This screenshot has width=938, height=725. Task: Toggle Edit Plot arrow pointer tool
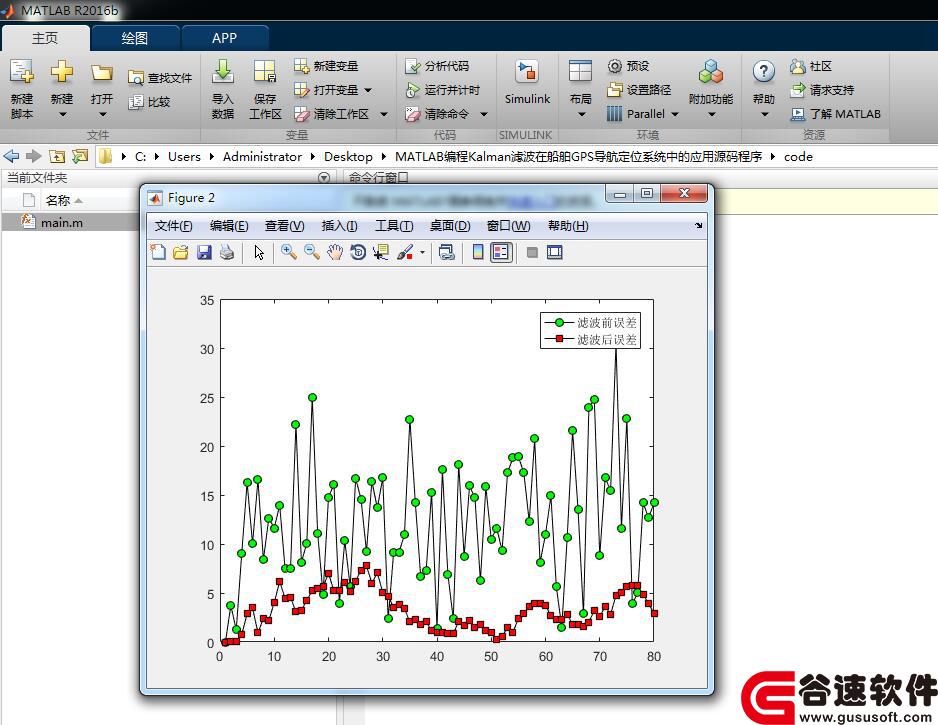(258, 252)
